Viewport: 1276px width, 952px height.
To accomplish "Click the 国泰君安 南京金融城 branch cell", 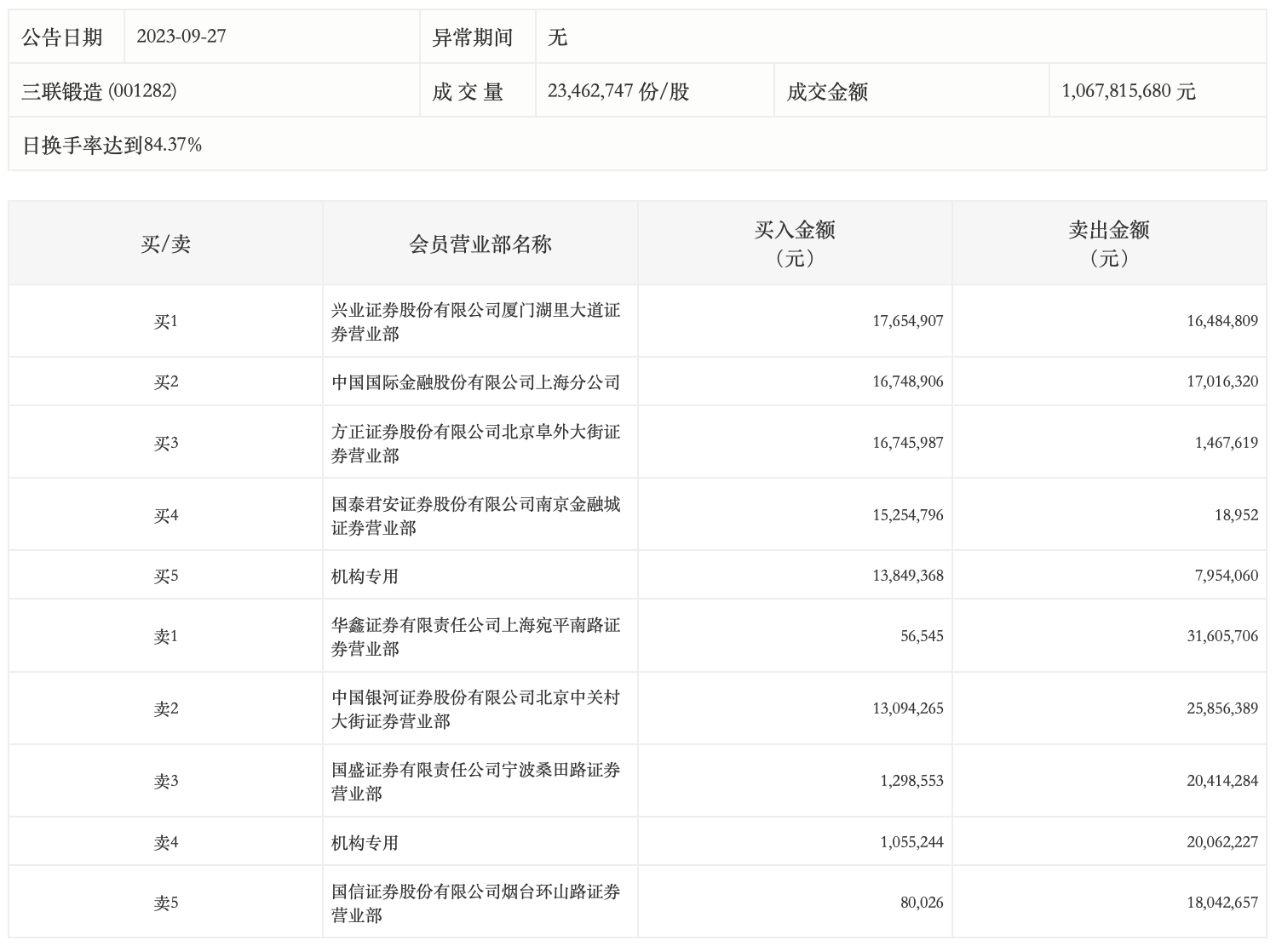I will pos(475,515).
